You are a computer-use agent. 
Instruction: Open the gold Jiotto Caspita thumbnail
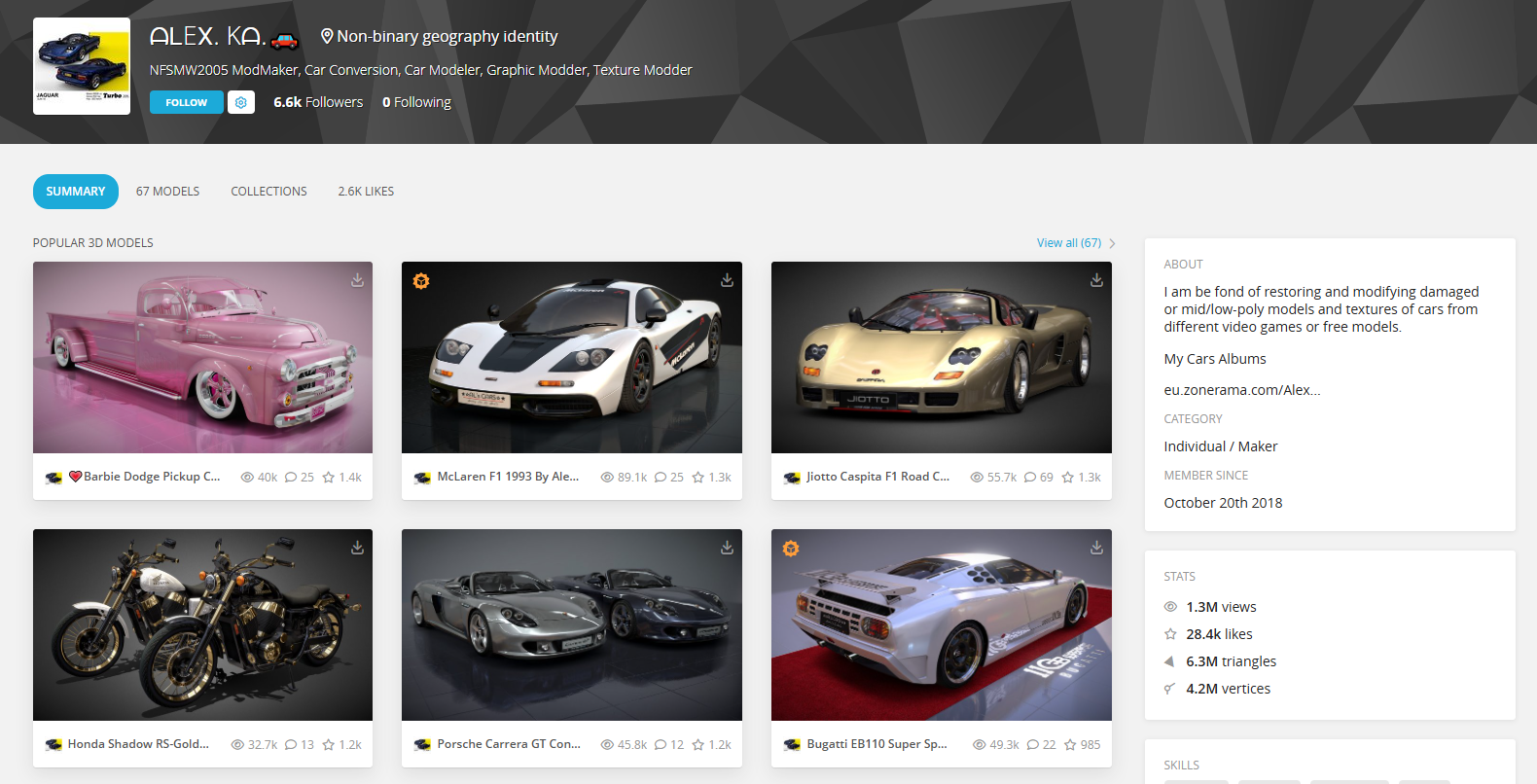[942, 357]
